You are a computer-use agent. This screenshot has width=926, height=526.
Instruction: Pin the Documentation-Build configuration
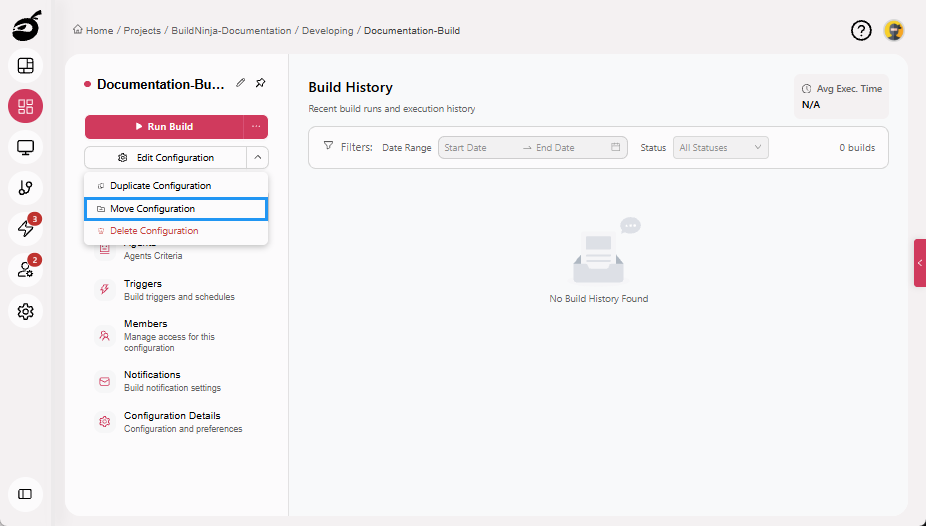click(x=260, y=83)
